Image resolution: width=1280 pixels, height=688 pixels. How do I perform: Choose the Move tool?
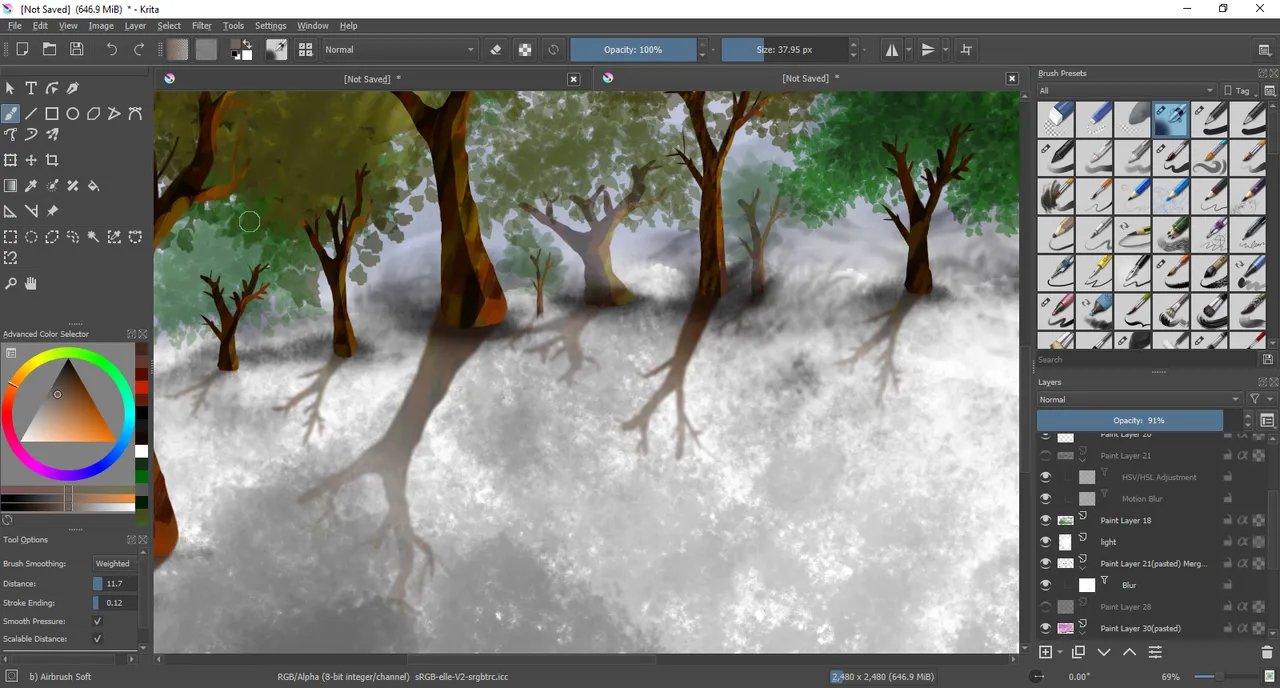31,160
